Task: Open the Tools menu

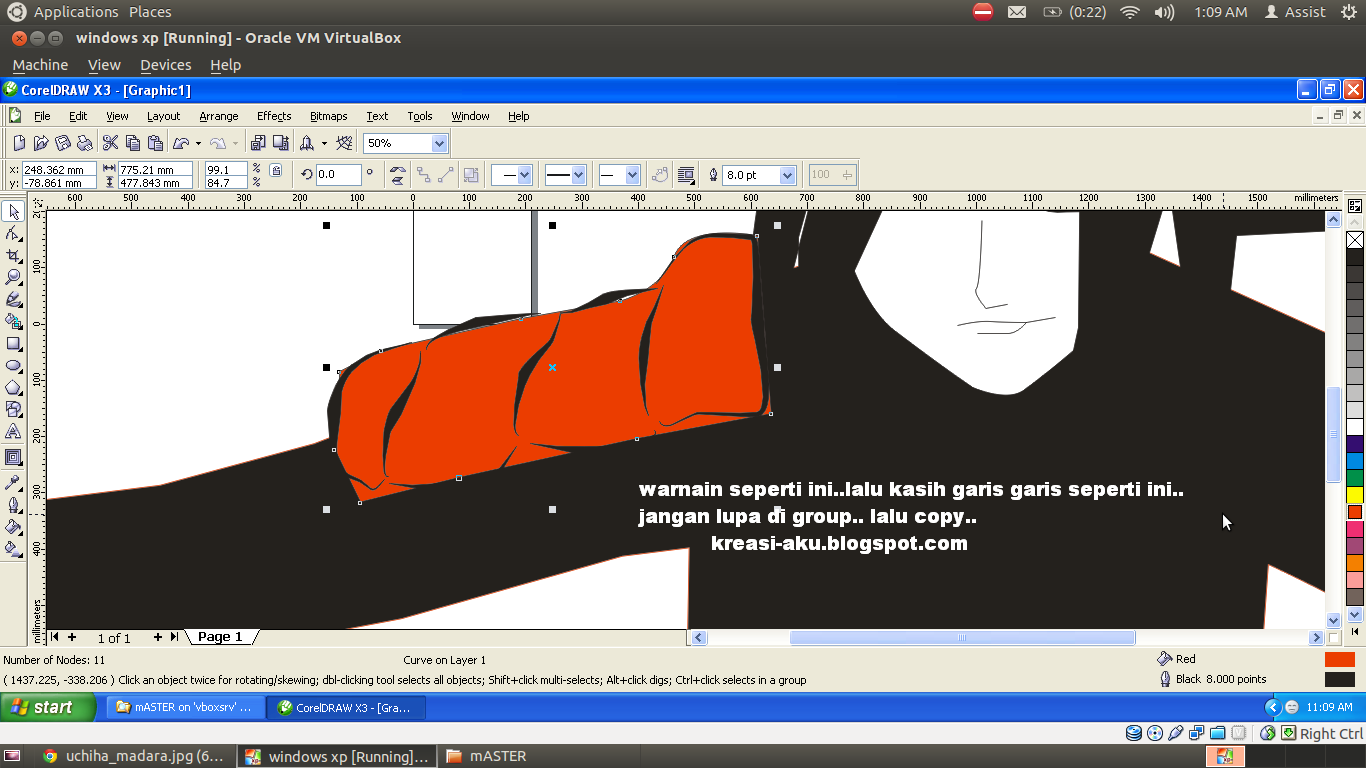Action: [x=420, y=116]
